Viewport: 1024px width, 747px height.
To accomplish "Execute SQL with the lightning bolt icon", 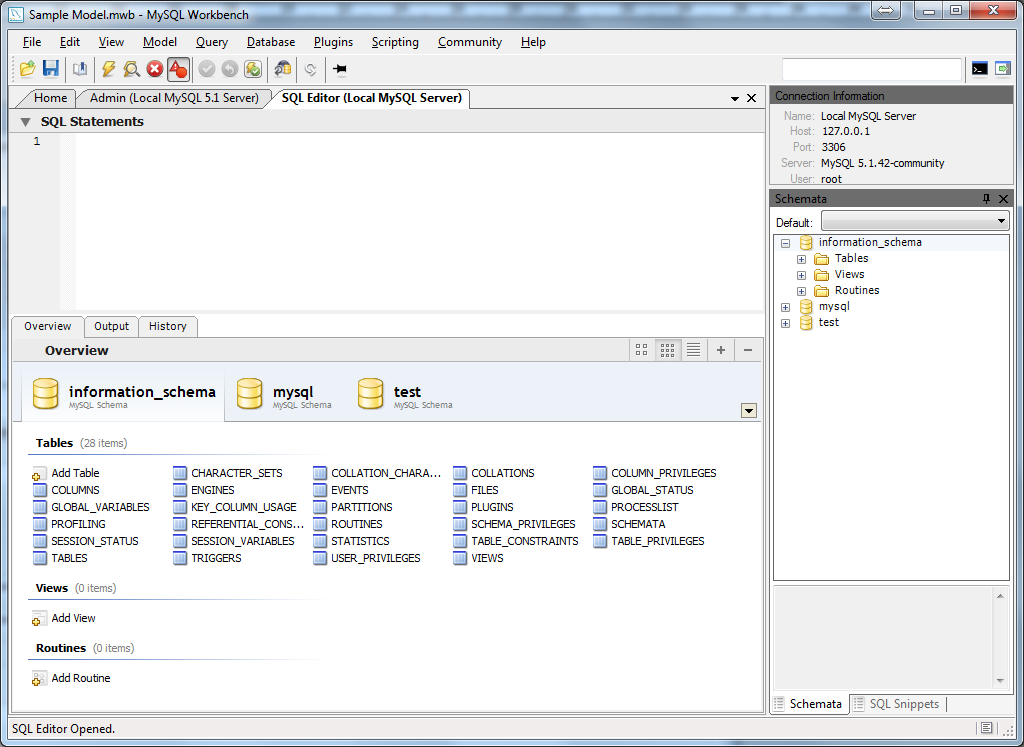I will point(108,69).
